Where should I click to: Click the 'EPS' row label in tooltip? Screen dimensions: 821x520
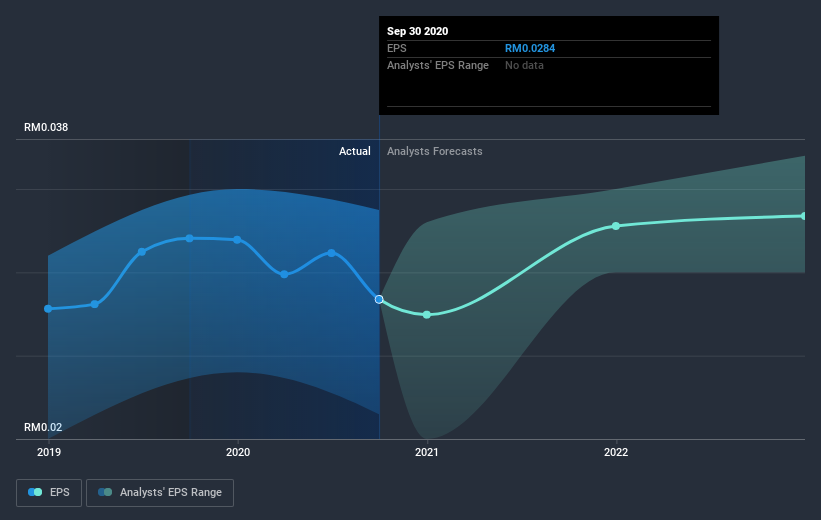tap(396, 48)
